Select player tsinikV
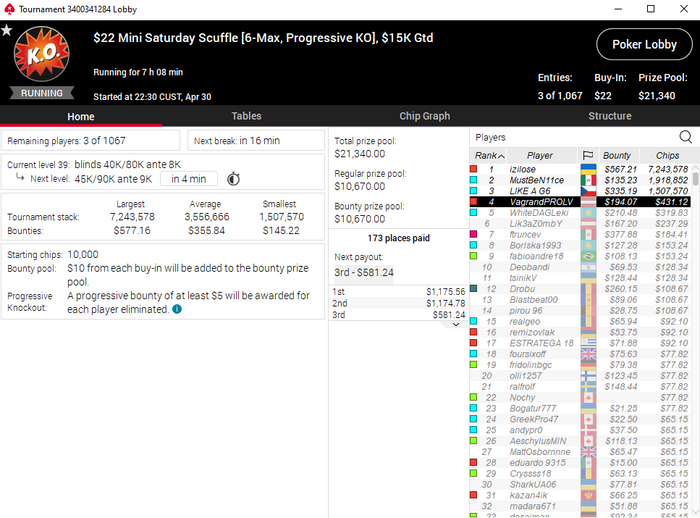Viewport: 700px width, 518px height. pyautogui.click(x=579, y=278)
